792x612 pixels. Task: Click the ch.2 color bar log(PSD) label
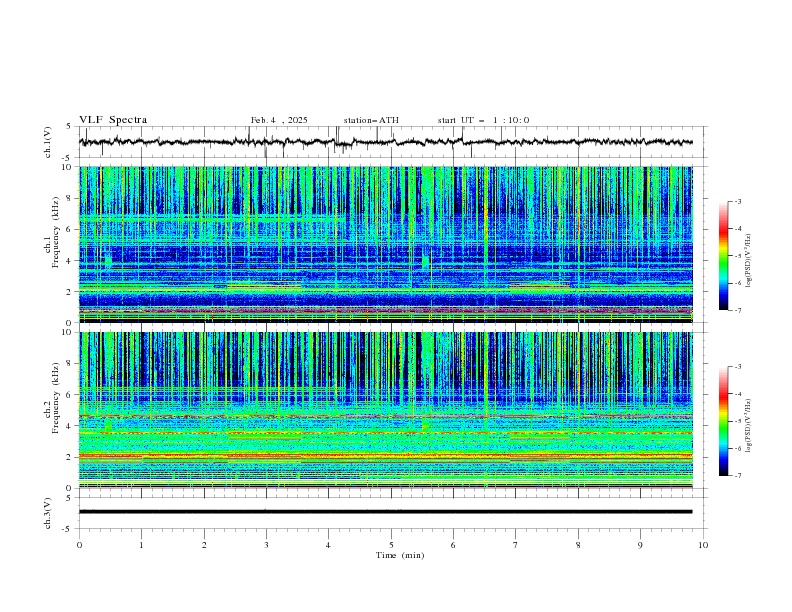749,425
